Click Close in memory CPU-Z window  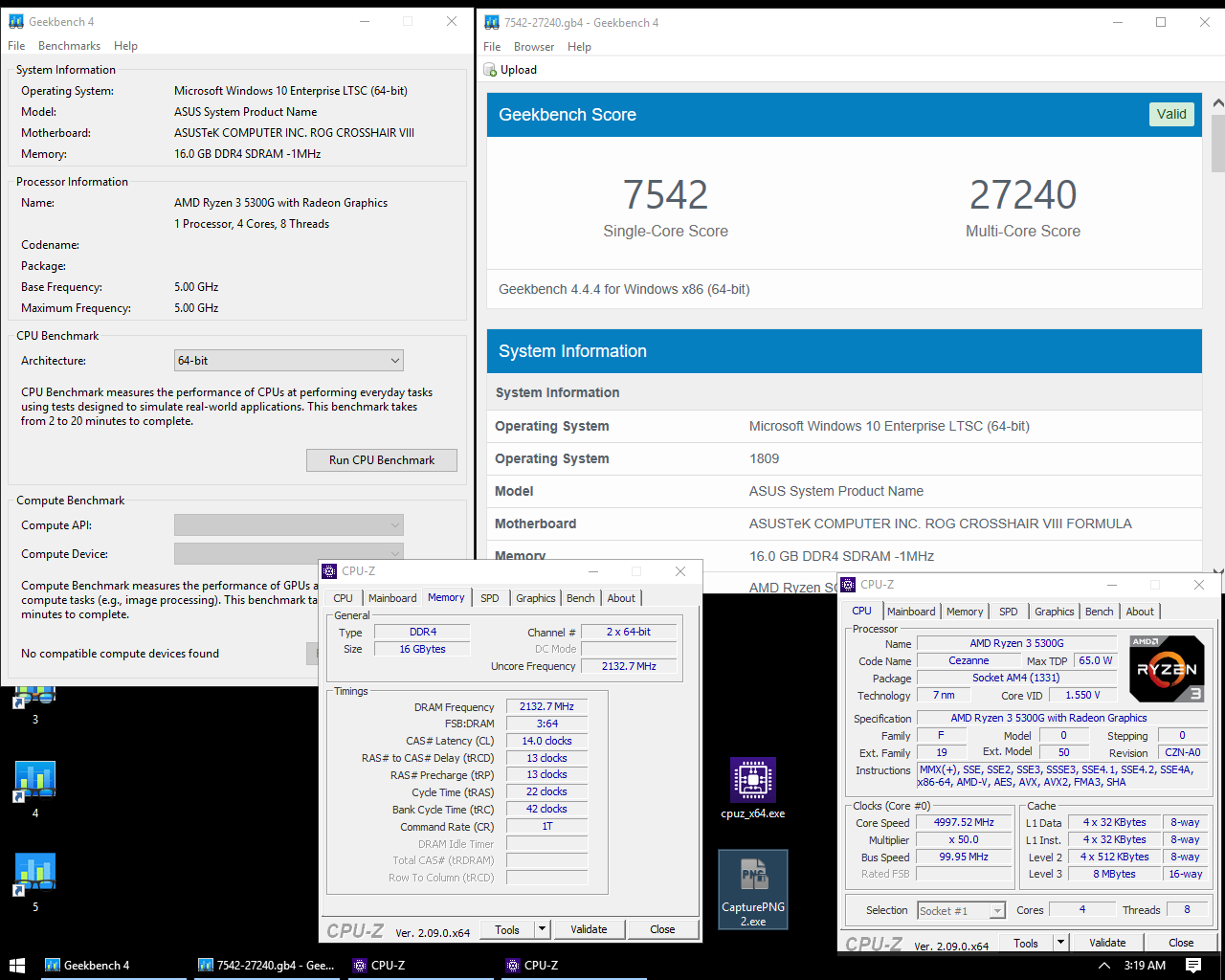click(662, 929)
